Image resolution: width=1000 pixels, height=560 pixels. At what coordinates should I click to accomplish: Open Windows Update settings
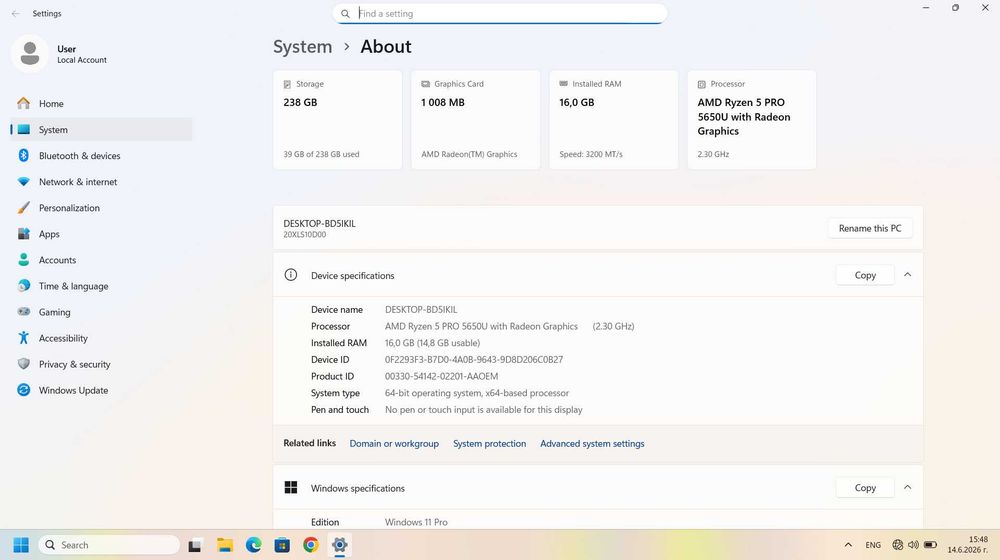point(101,390)
